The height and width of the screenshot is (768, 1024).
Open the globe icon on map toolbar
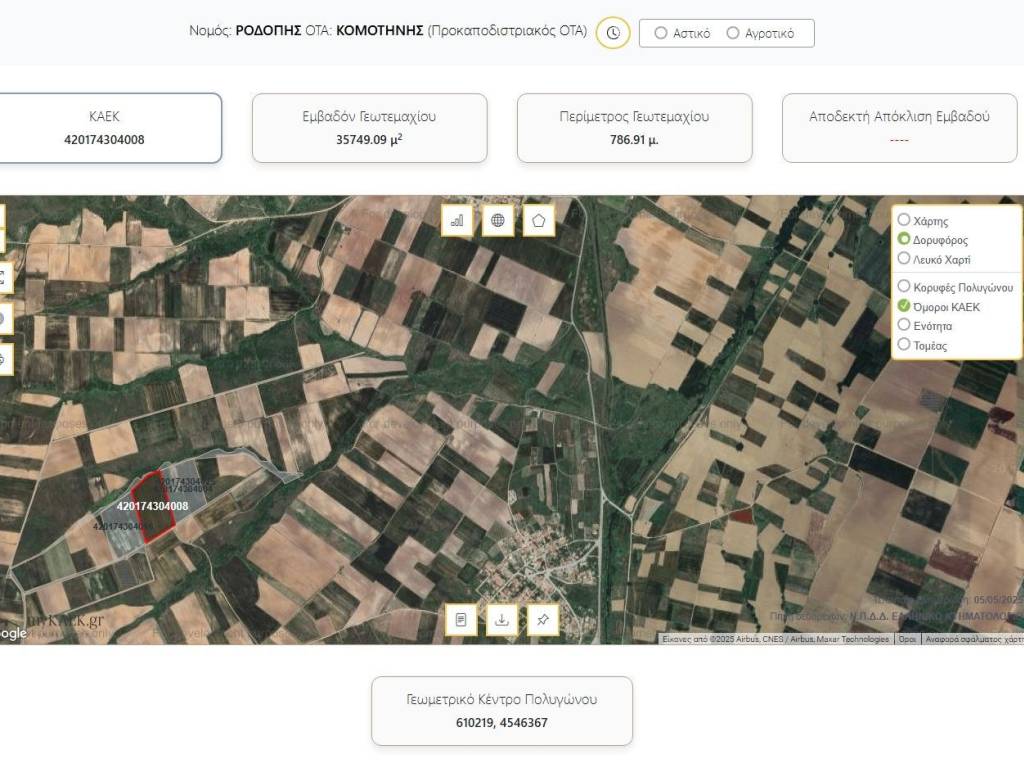(x=498, y=220)
